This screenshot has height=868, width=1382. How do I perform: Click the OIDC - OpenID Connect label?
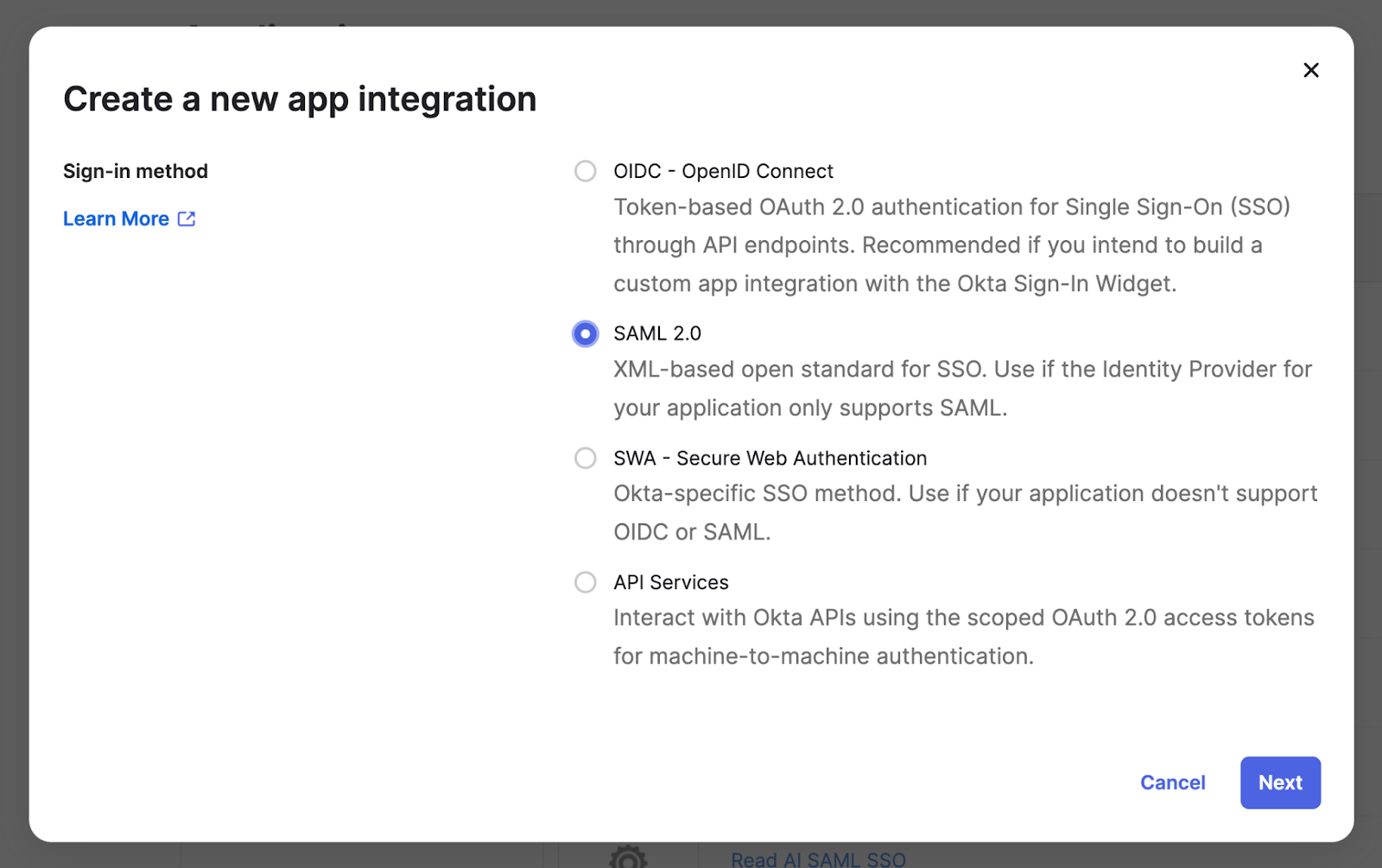(x=723, y=171)
